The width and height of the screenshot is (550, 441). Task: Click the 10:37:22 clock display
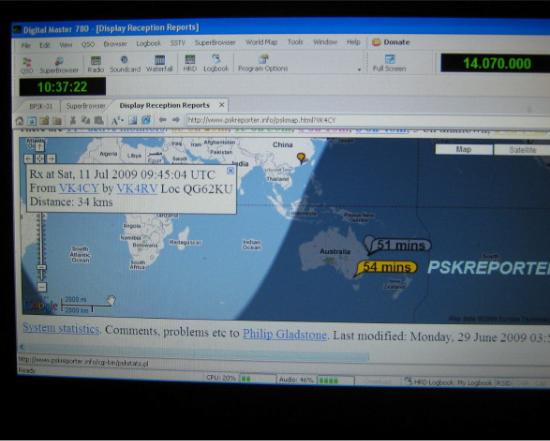(x=62, y=87)
